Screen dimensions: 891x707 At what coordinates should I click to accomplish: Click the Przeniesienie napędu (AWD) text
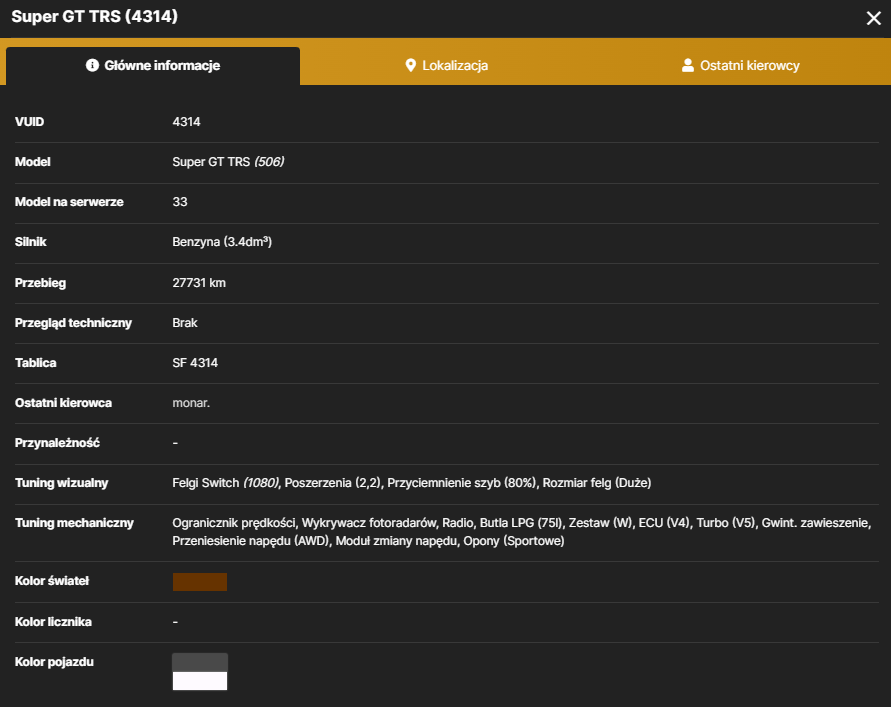point(251,541)
